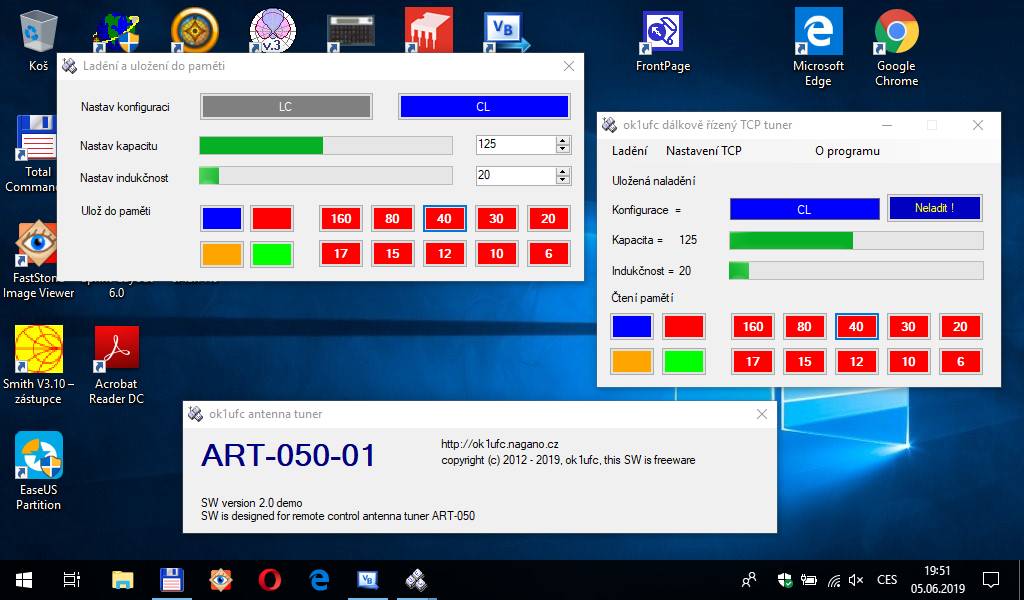Select the CL configuration in tuning window

point(484,107)
